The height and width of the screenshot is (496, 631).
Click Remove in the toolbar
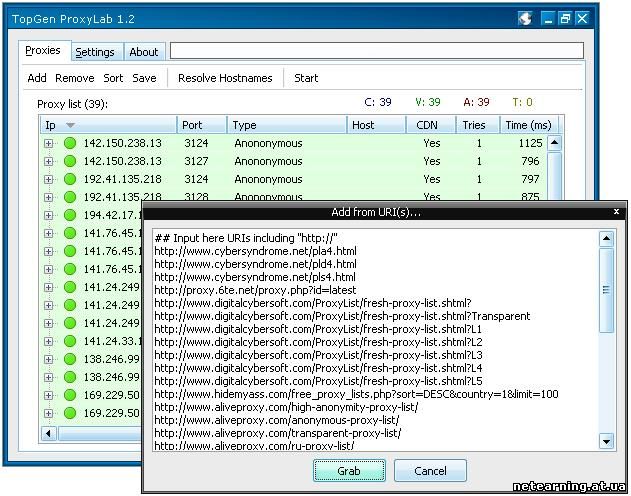coord(74,78)
